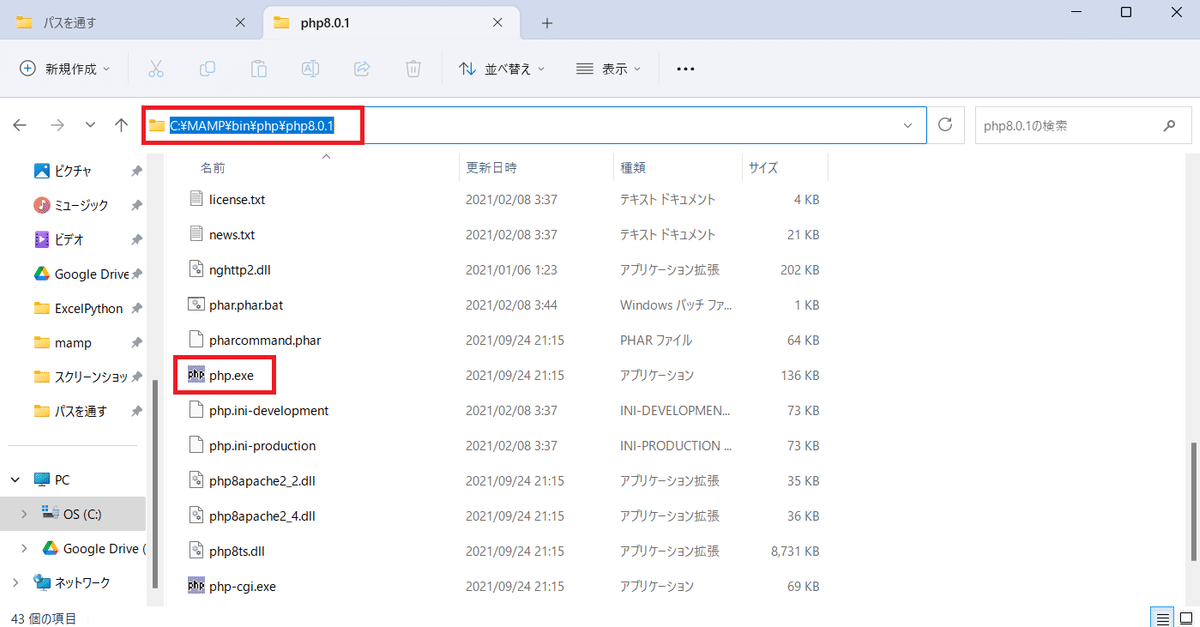The image size is (1200, 627).
Task: Open the 並べ替え sort dropdown
Action: click(x=502, y=68)
